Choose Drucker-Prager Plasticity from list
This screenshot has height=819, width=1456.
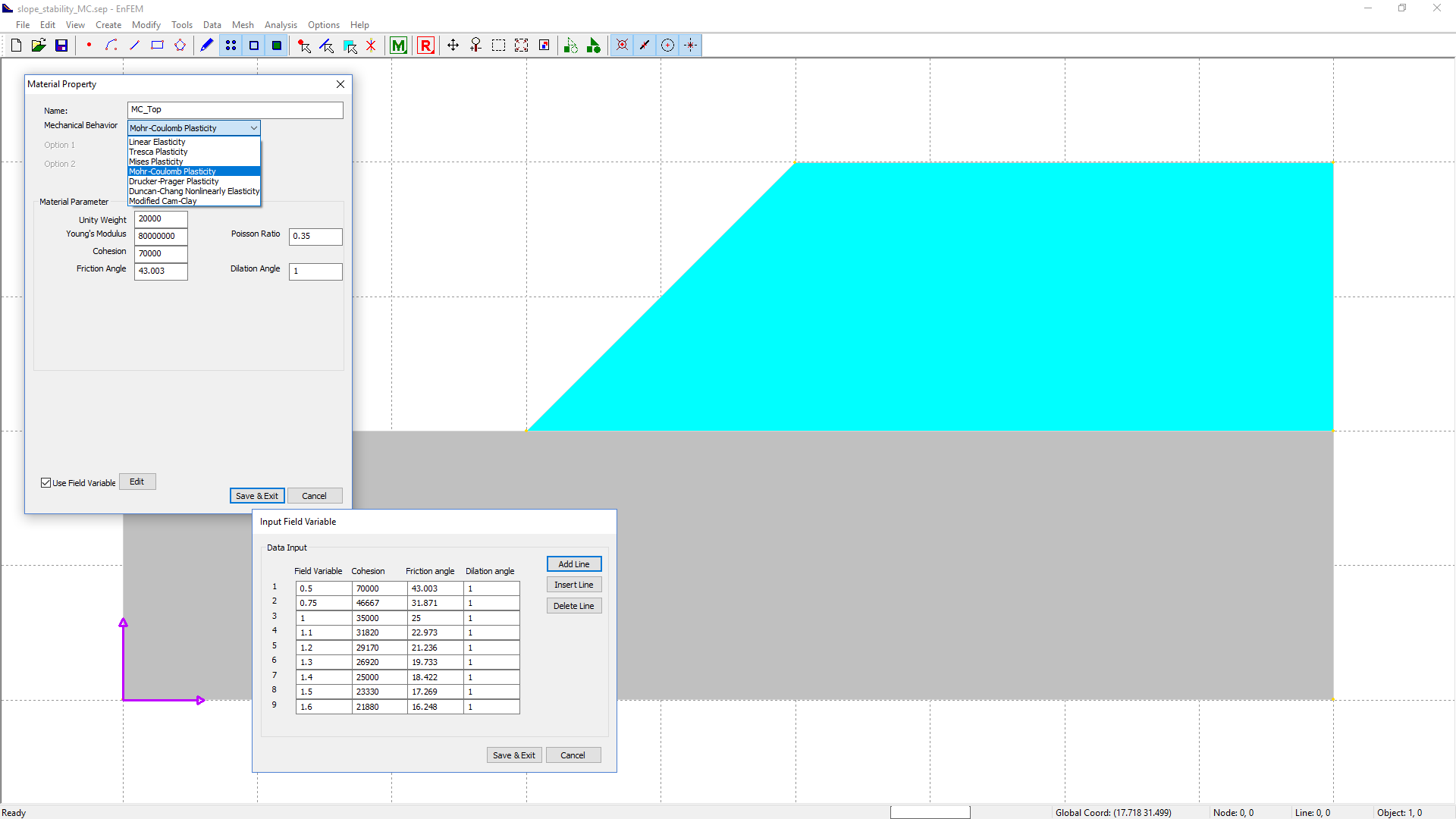pos(174,181)
